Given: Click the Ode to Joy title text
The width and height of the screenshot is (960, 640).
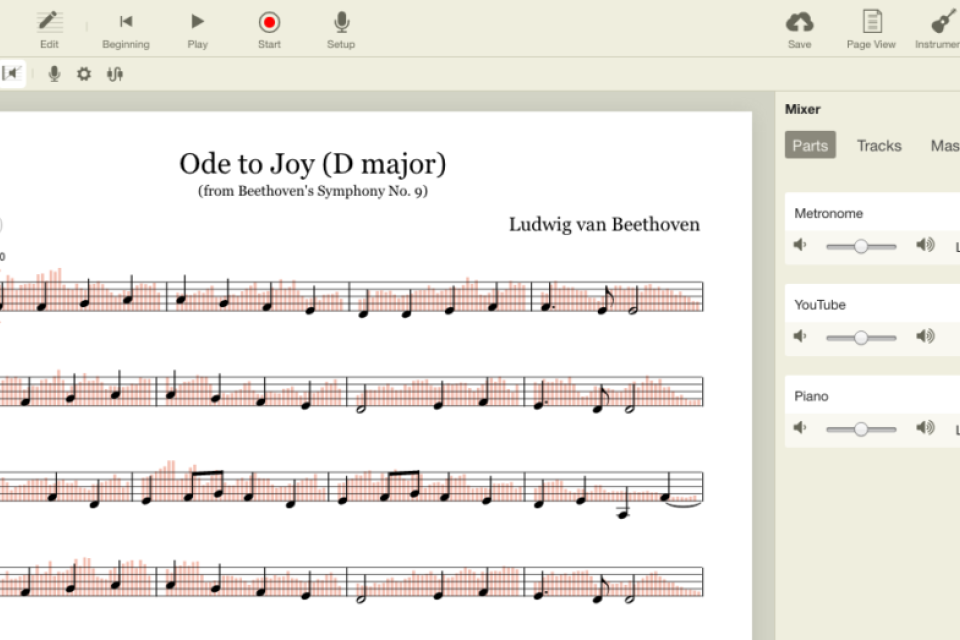Looking at the screenshot, I should tap(312, 163).
